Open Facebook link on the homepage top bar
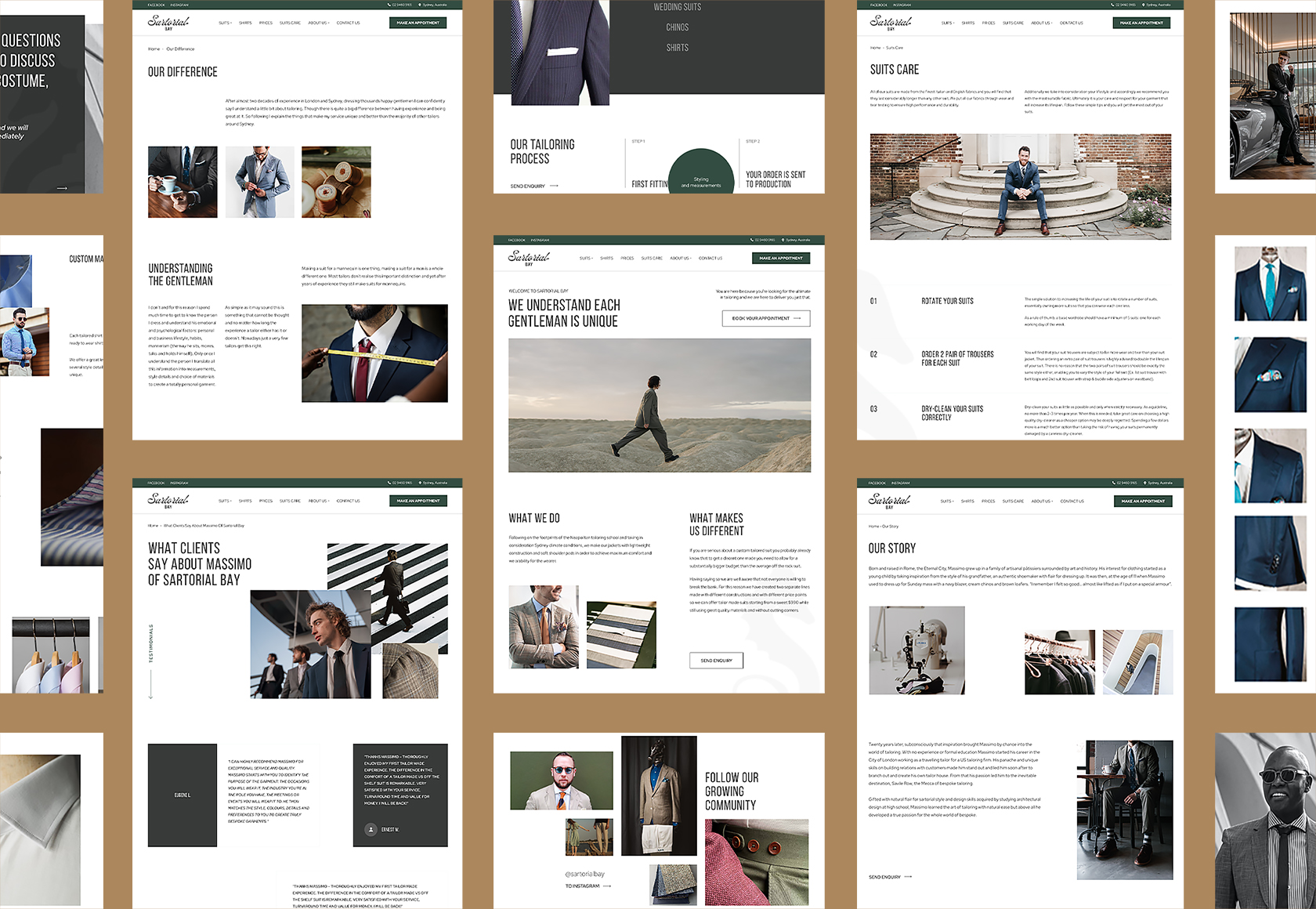 516,240
